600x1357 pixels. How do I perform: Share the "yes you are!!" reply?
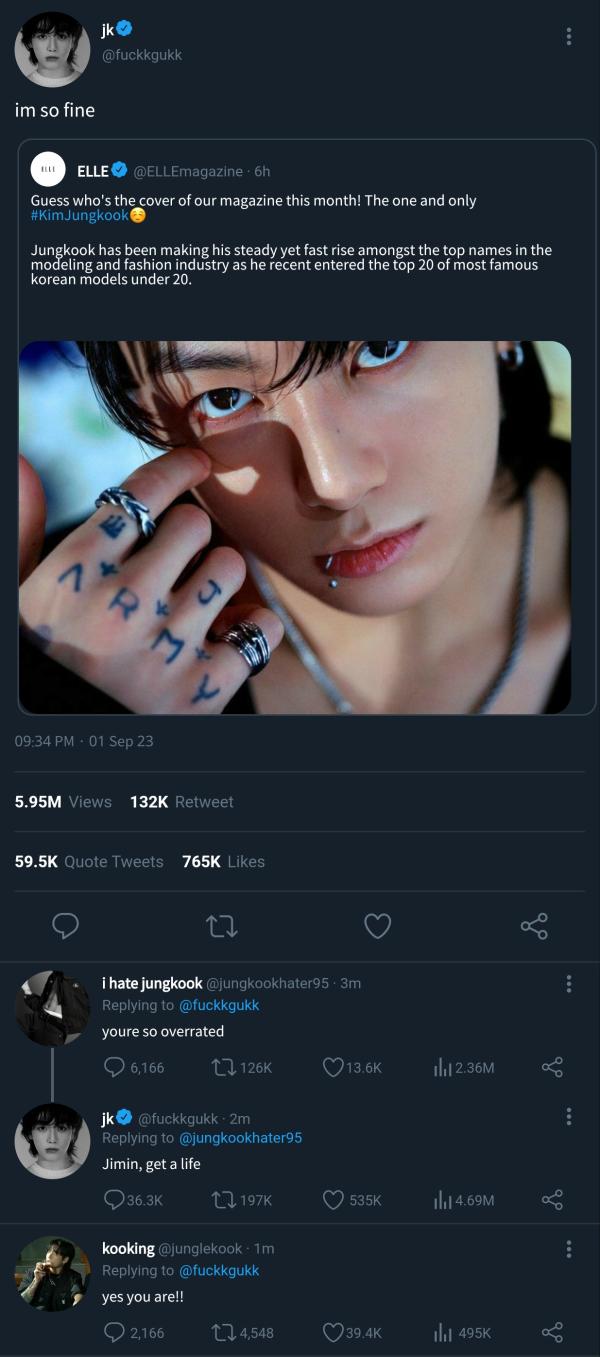[x=552, y=1332]
